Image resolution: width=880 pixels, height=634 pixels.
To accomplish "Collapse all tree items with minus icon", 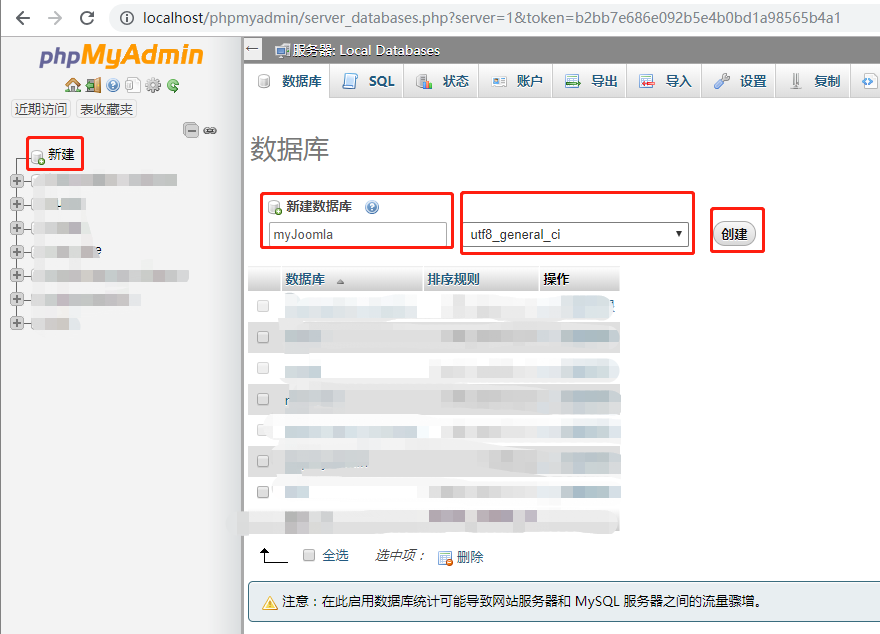I will (x=191, y=130).
